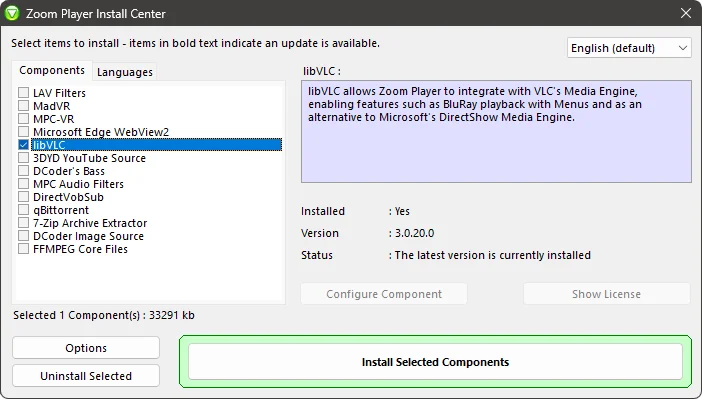Select qBittorrent row text
The image size is (702, 399).
point(61,210)
